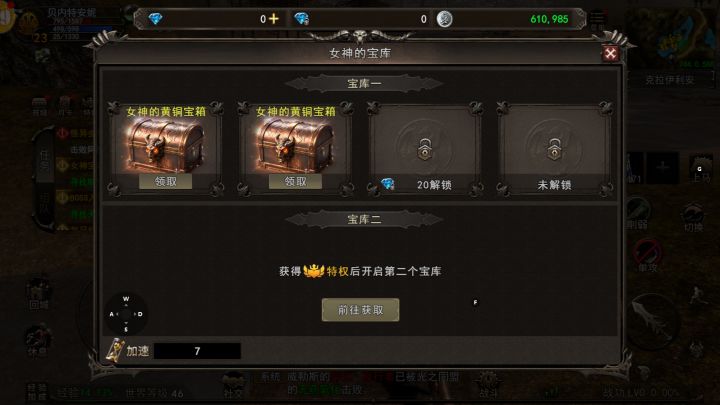Viewport: 720px width, 405px height.
Task: Select the 未解锁 locked chest slot
Action: (x=554, y=150)
